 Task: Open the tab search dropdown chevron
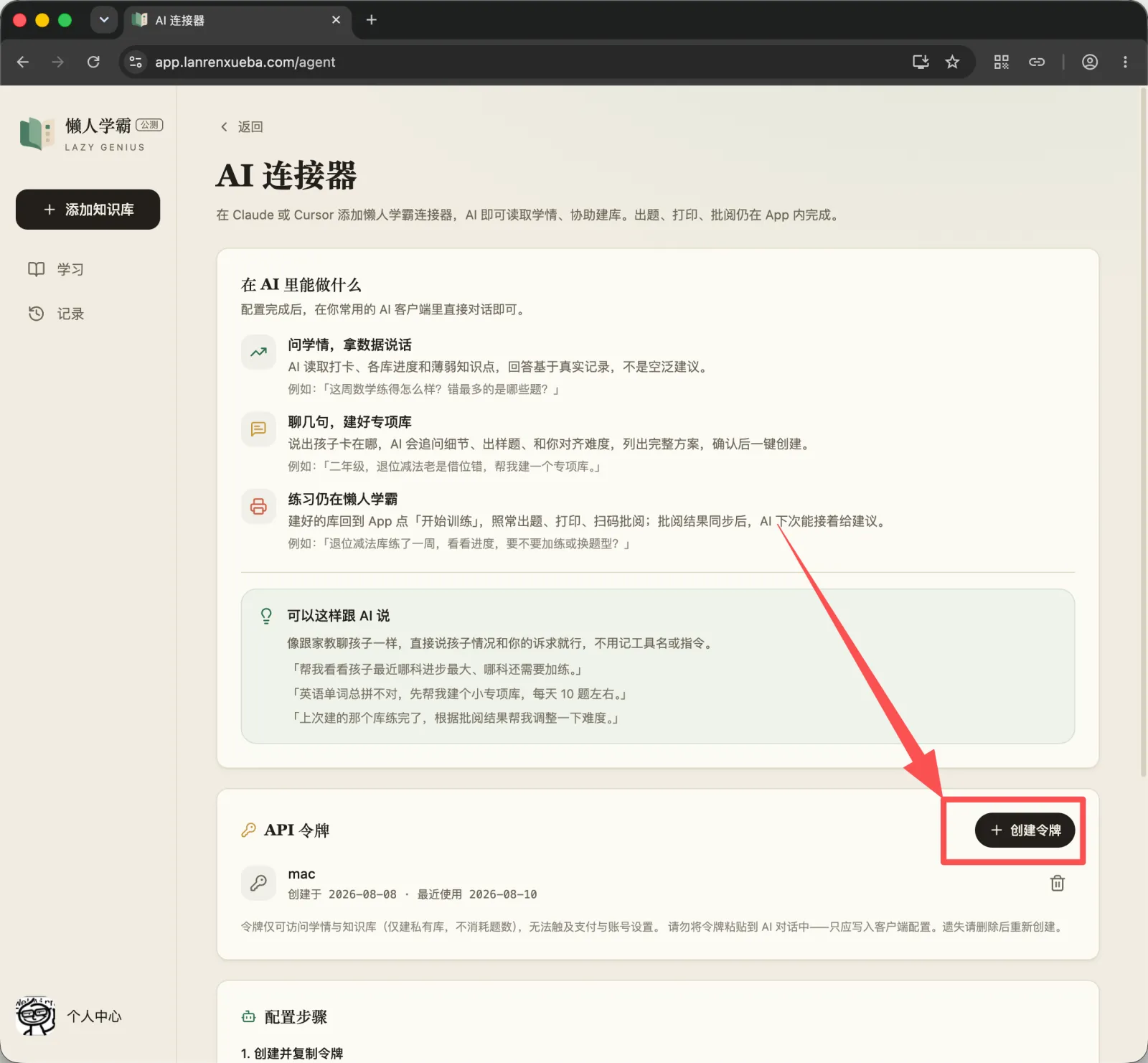point(104,20)
